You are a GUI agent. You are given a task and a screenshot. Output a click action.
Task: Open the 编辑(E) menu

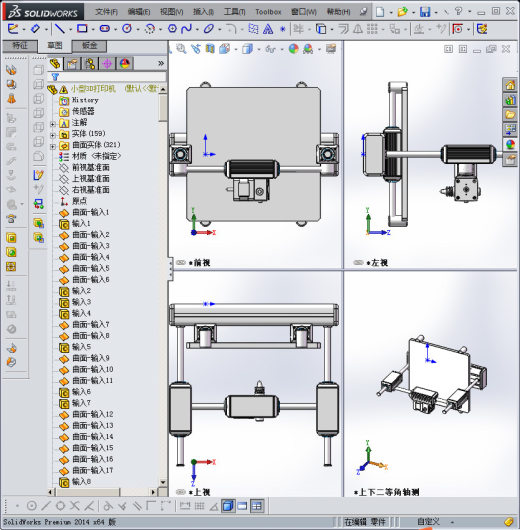[139, 12]
